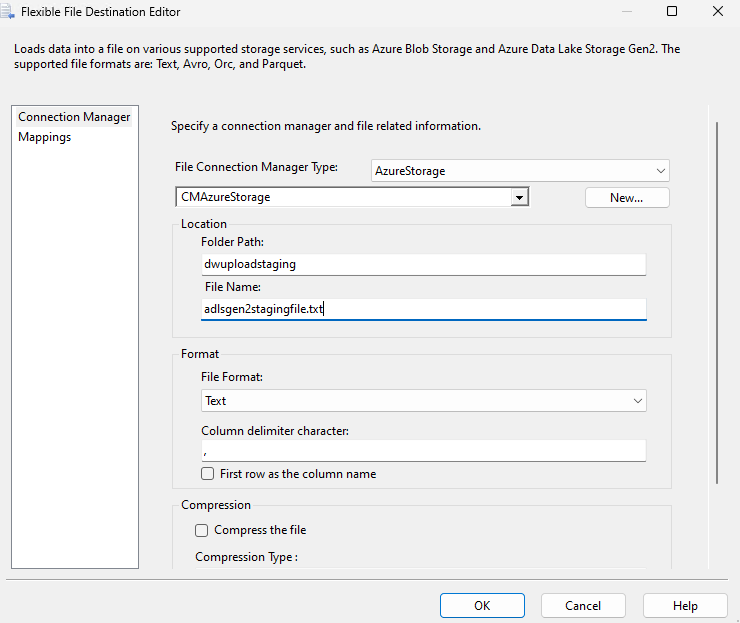Click OK to confirm settings

pos(482,606)
